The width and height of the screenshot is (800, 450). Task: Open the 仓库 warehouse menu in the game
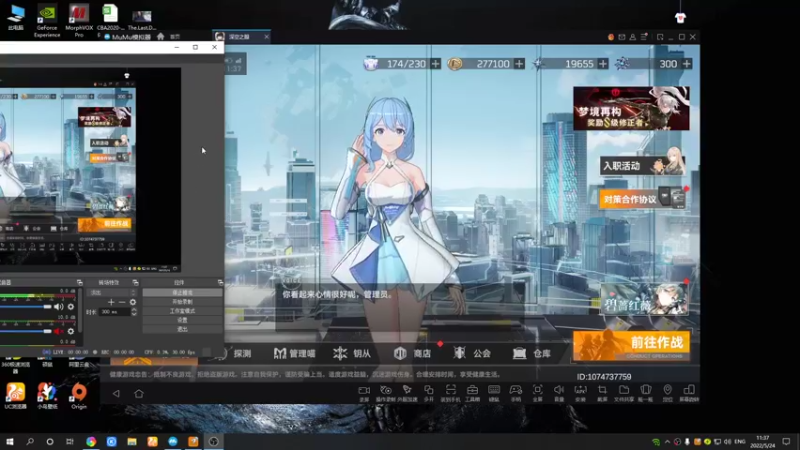coord(532,353)
